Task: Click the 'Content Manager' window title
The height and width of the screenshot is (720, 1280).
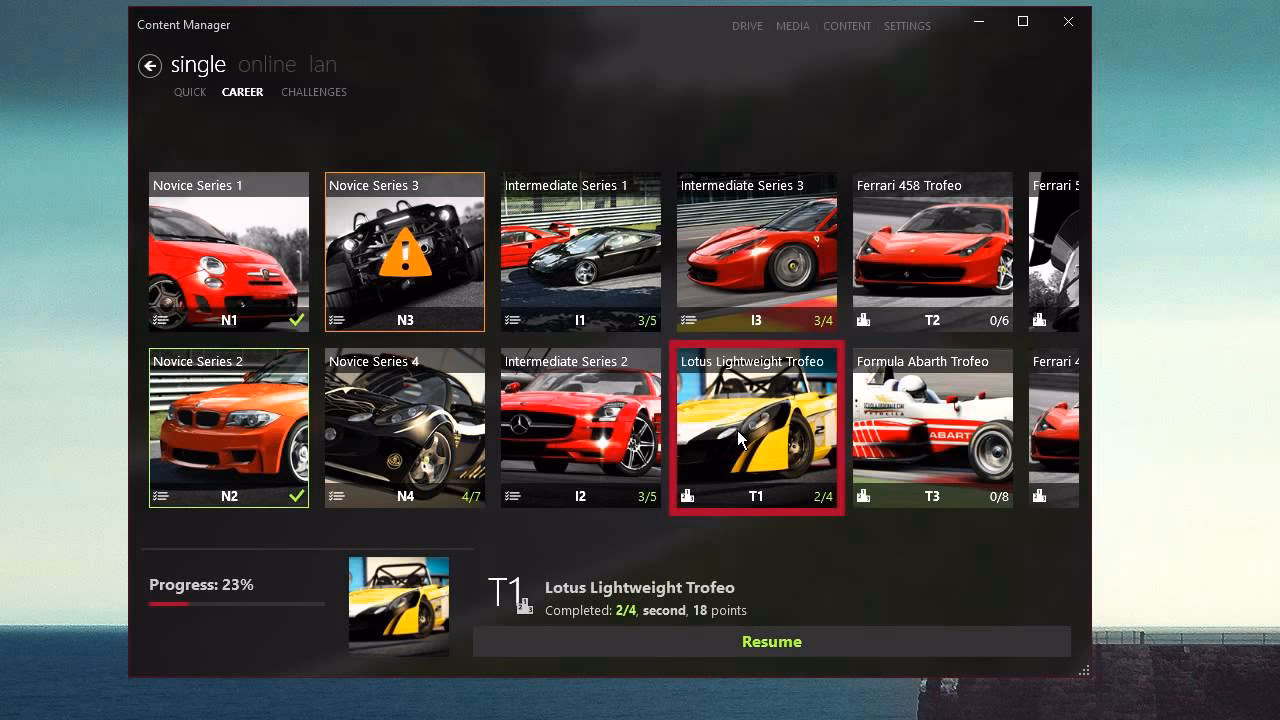Action: (184, 25)
